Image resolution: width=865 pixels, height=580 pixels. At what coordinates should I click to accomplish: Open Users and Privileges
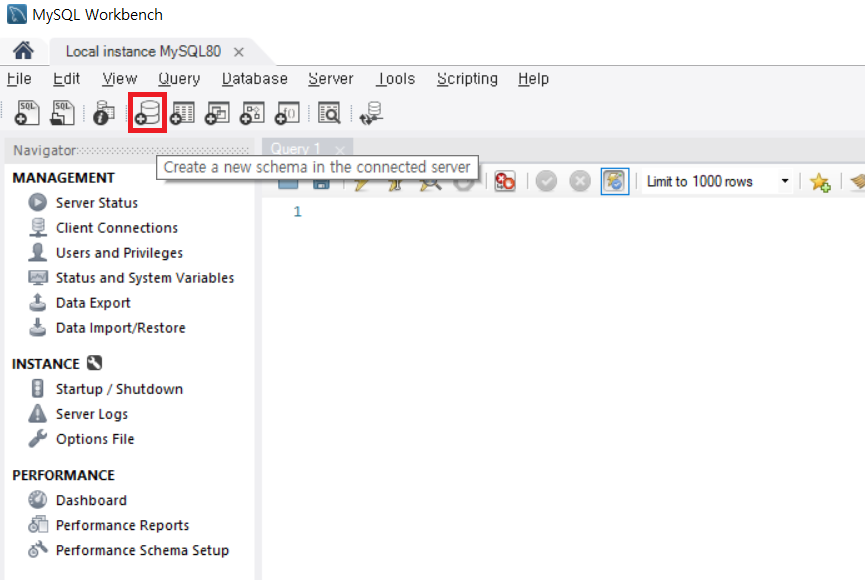click(119, 253)
